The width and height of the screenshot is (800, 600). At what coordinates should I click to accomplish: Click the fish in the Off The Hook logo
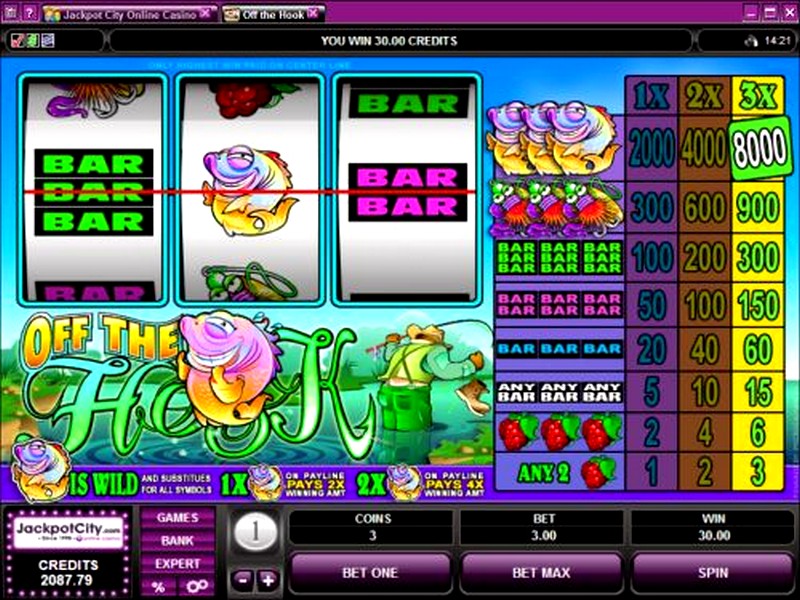tap(231, 368)
